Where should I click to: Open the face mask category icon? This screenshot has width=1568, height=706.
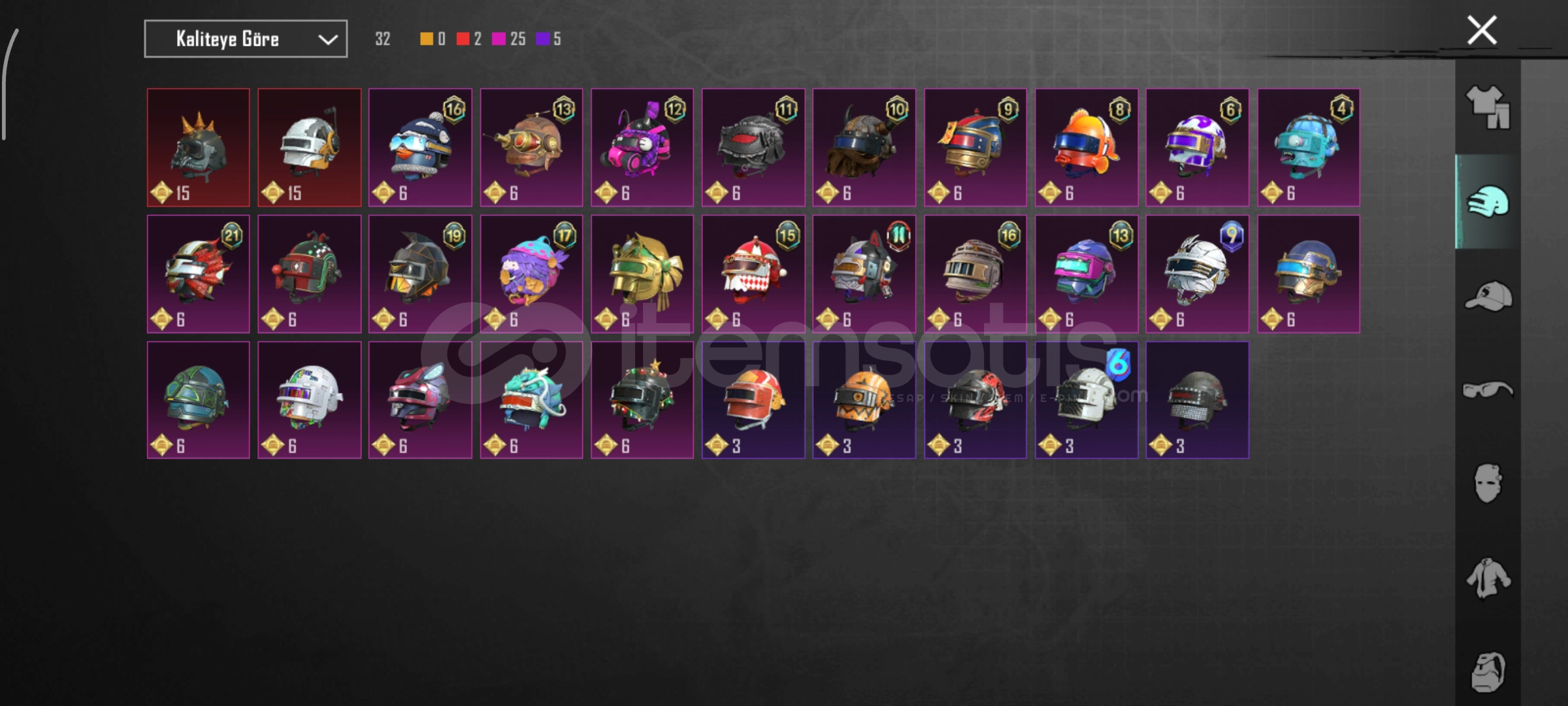[x=1488, y=484]
